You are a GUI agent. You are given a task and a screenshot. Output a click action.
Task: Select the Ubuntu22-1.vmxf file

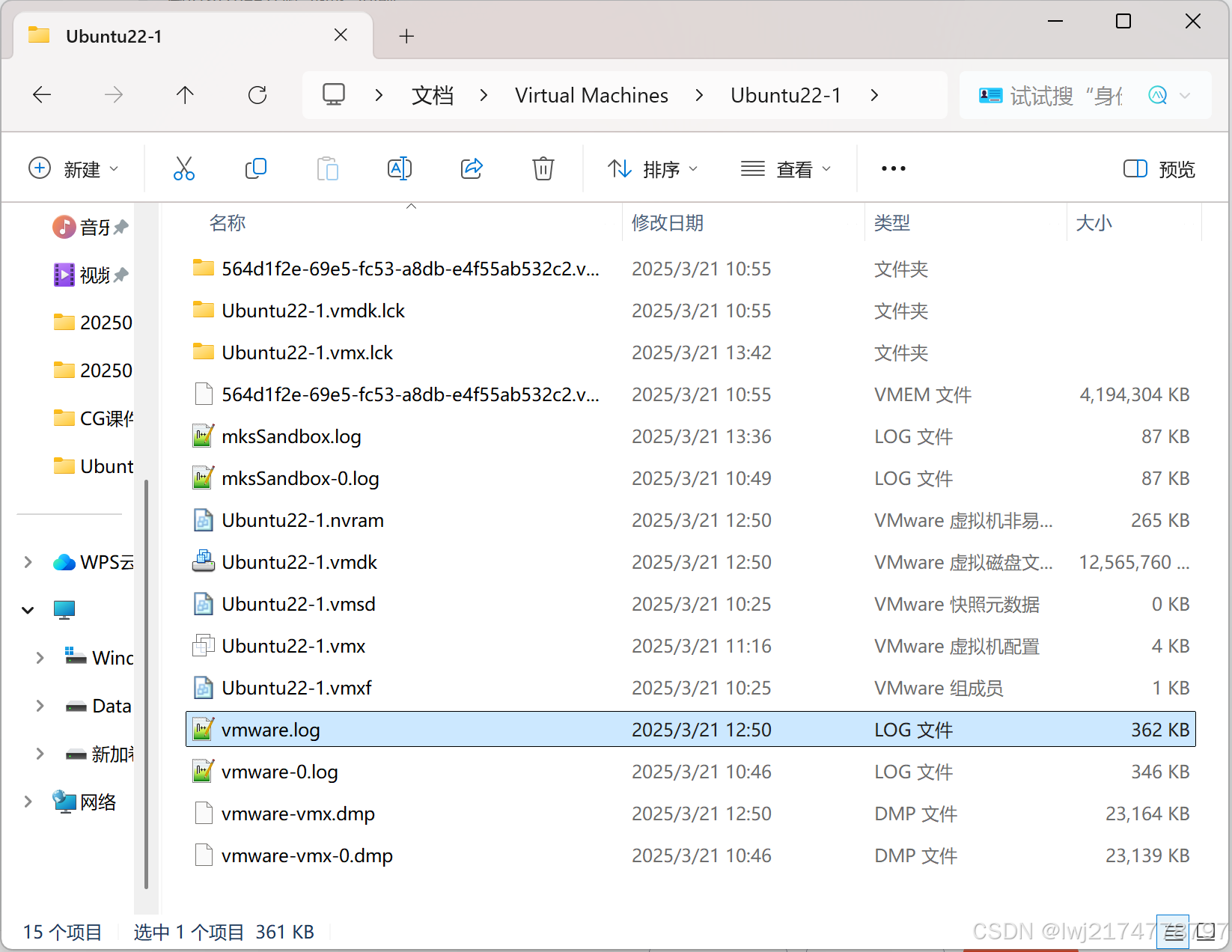[x=690, y=688]
